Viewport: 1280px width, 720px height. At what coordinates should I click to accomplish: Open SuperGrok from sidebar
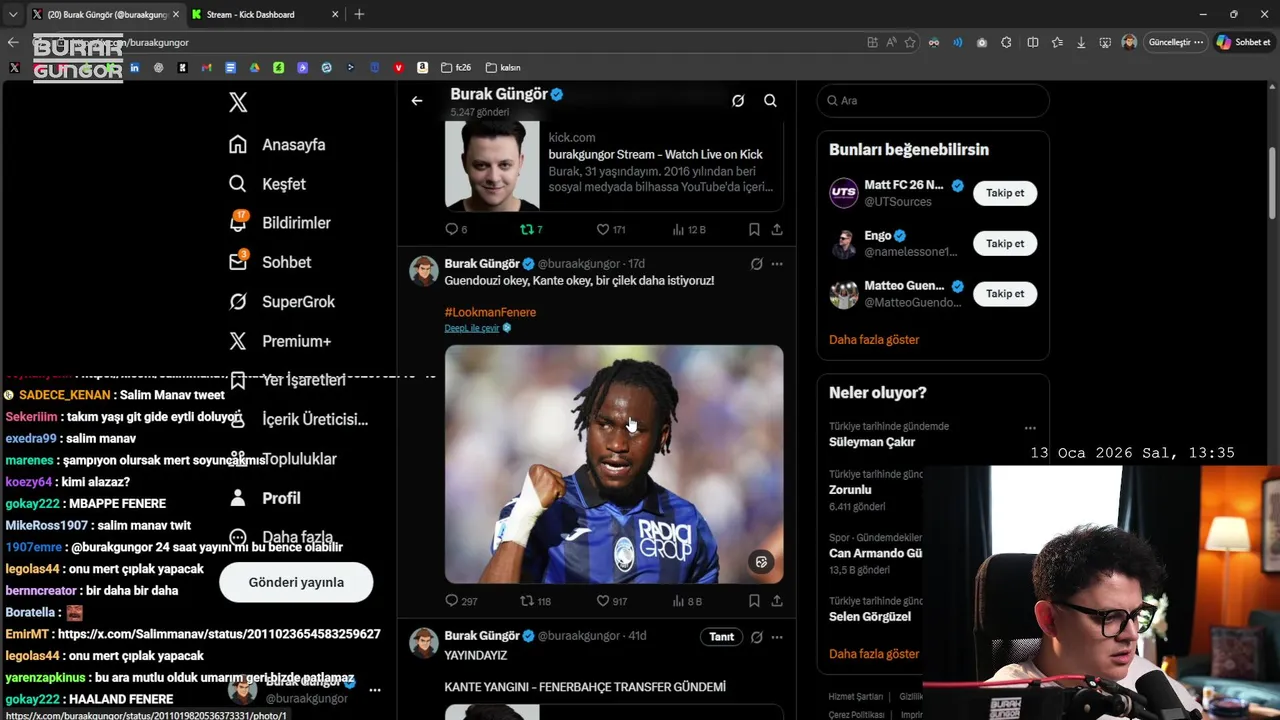tap(281, 301)
